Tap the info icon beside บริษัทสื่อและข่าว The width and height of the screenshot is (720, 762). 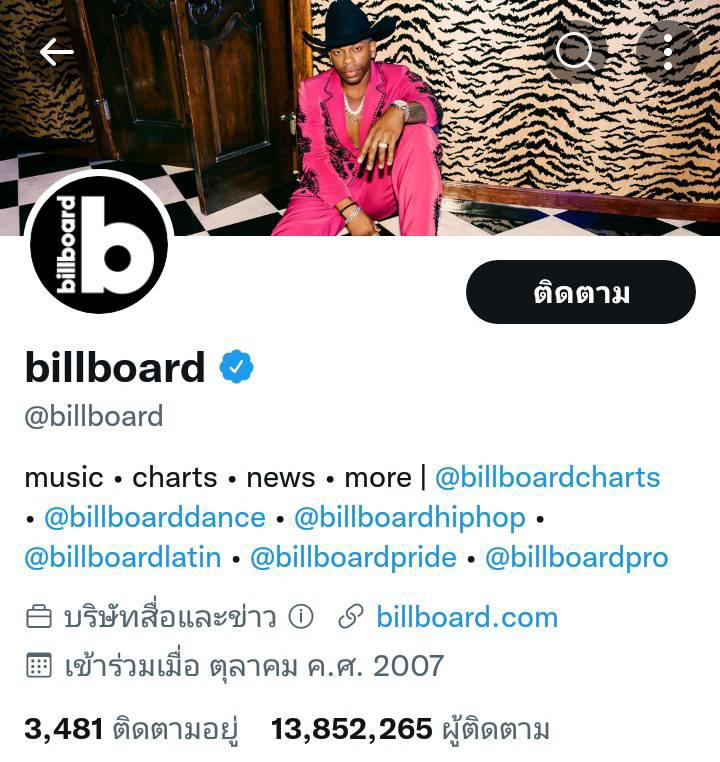tap(301, 617)
